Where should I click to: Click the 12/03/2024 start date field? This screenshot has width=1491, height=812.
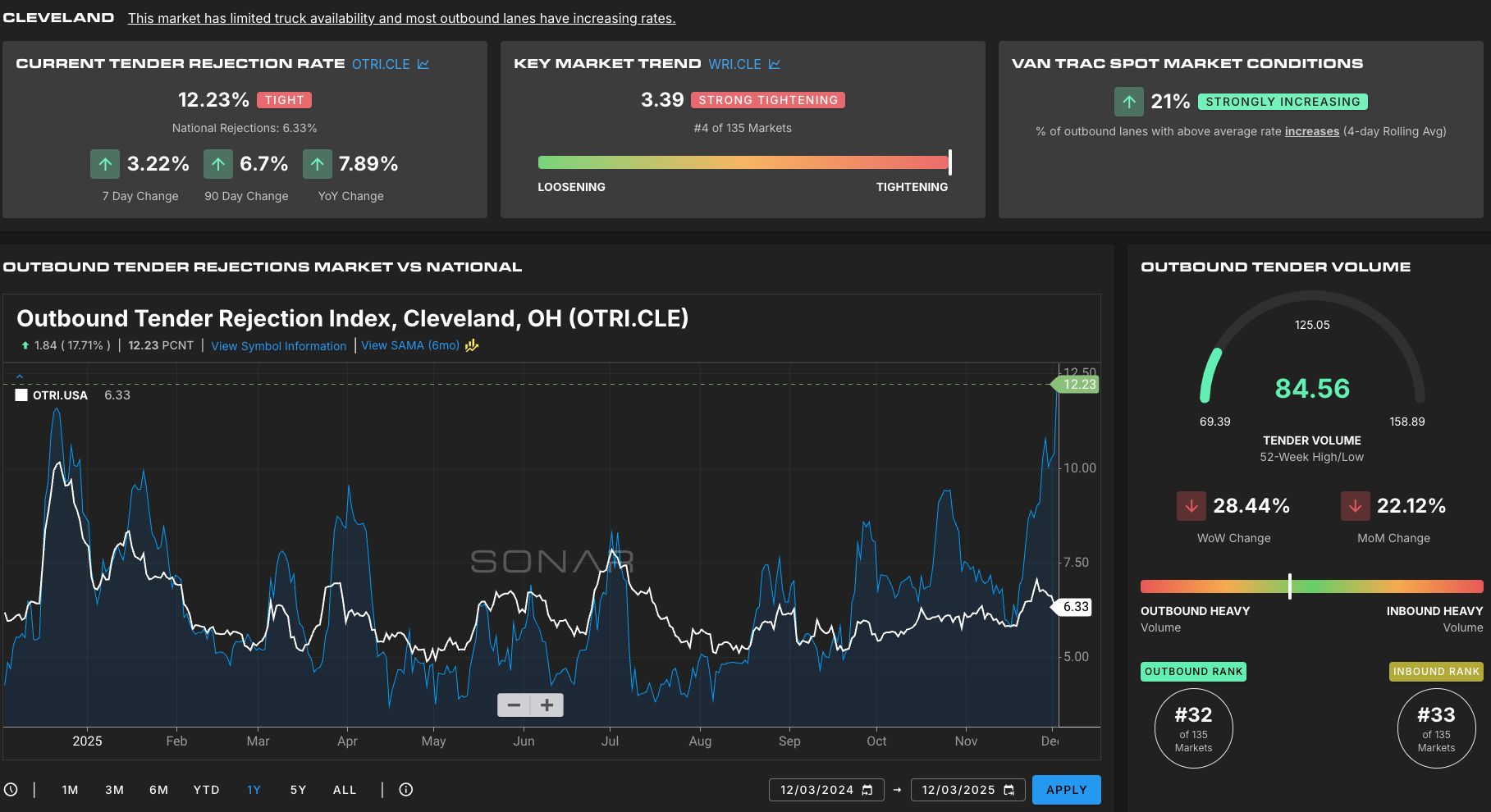pos(816,790)
